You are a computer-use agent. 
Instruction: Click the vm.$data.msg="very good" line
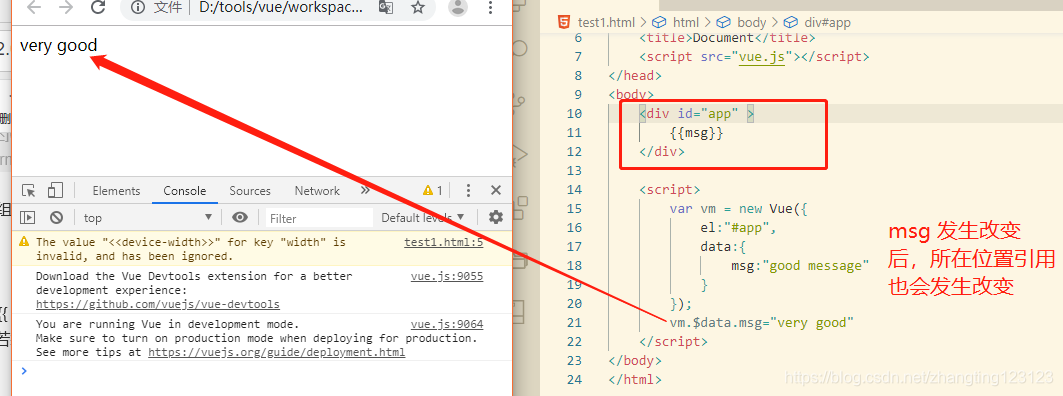(x=761, y=322)
